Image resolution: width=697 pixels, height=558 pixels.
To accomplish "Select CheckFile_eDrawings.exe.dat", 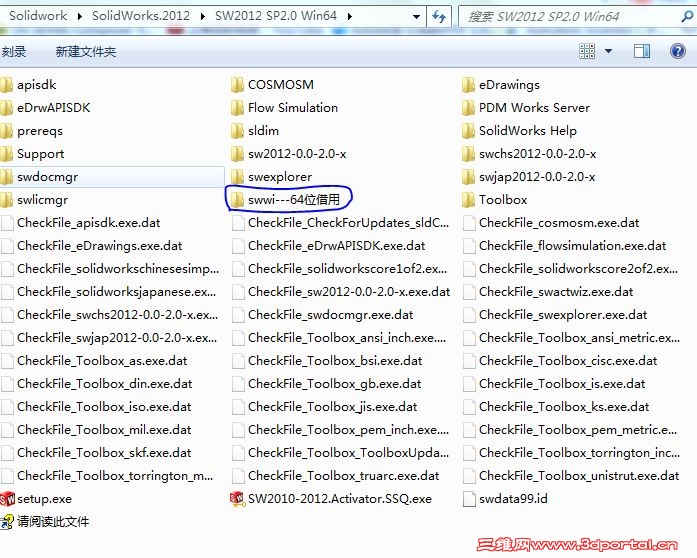I will click(x=92, y=246).
